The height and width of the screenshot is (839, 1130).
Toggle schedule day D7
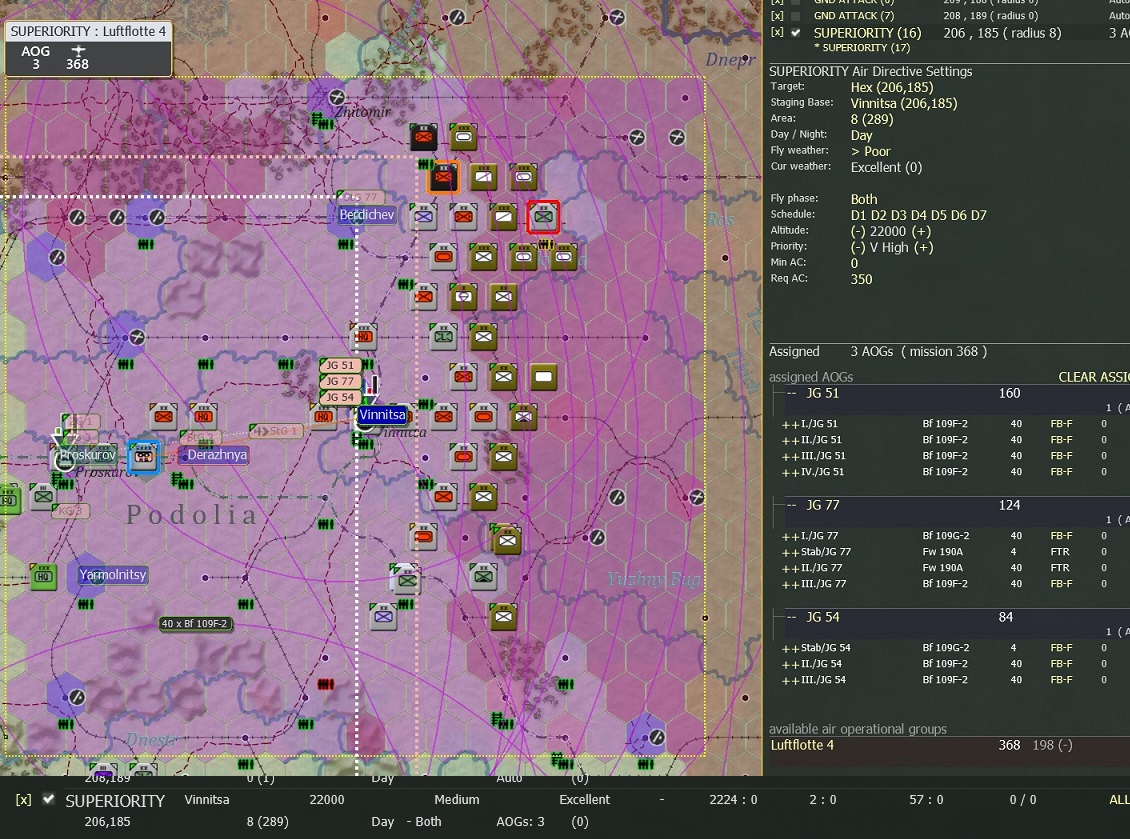(979, 216)
